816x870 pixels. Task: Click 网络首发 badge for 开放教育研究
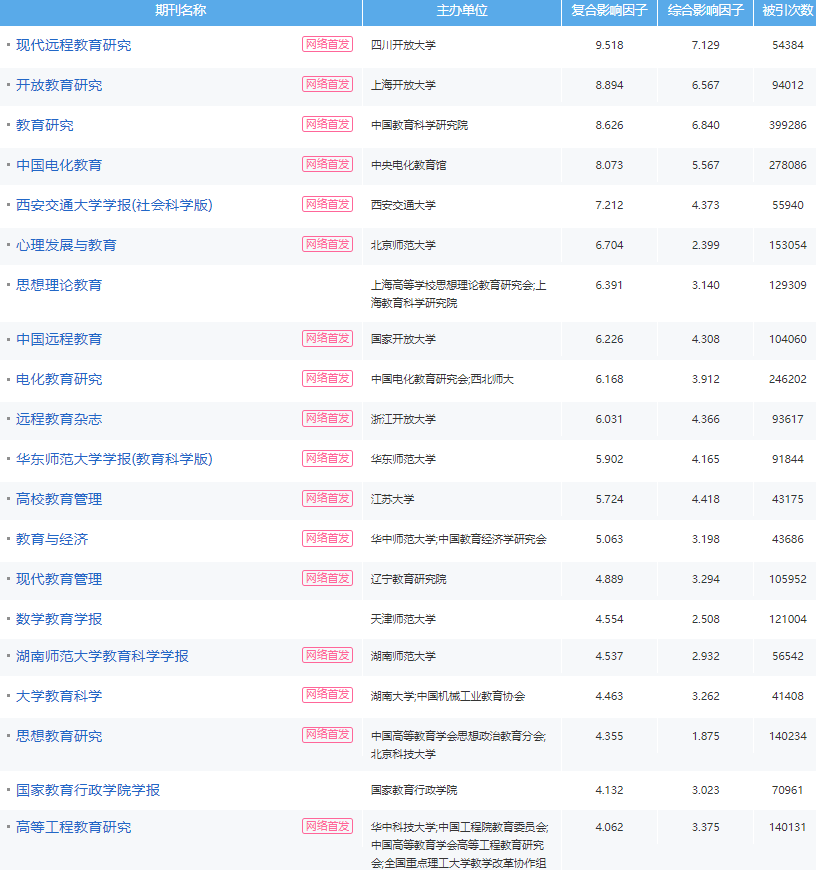(328, 84)
